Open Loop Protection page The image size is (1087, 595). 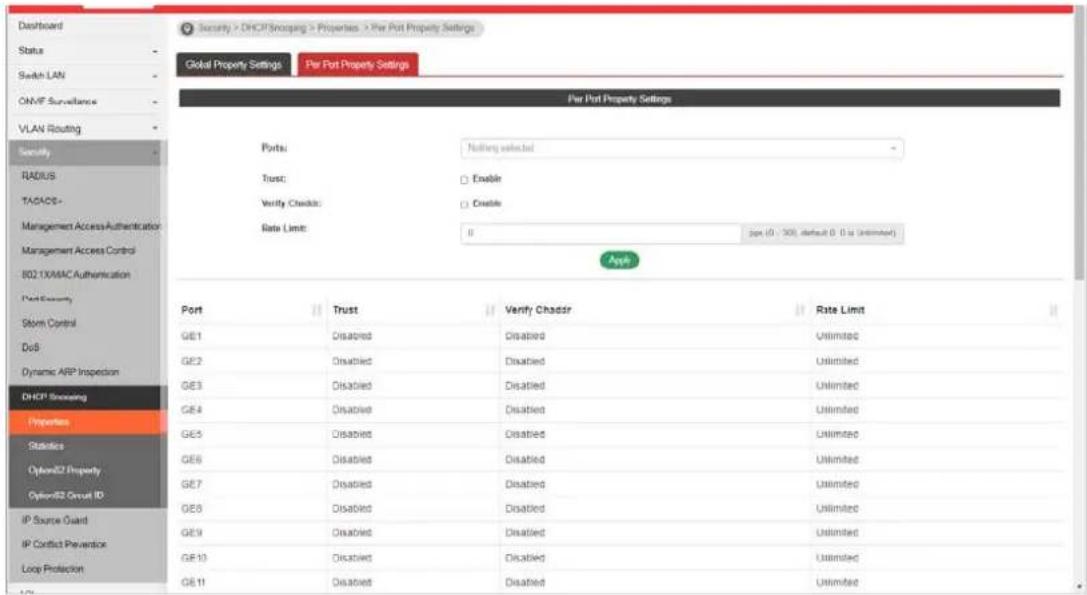coord(52,569)
